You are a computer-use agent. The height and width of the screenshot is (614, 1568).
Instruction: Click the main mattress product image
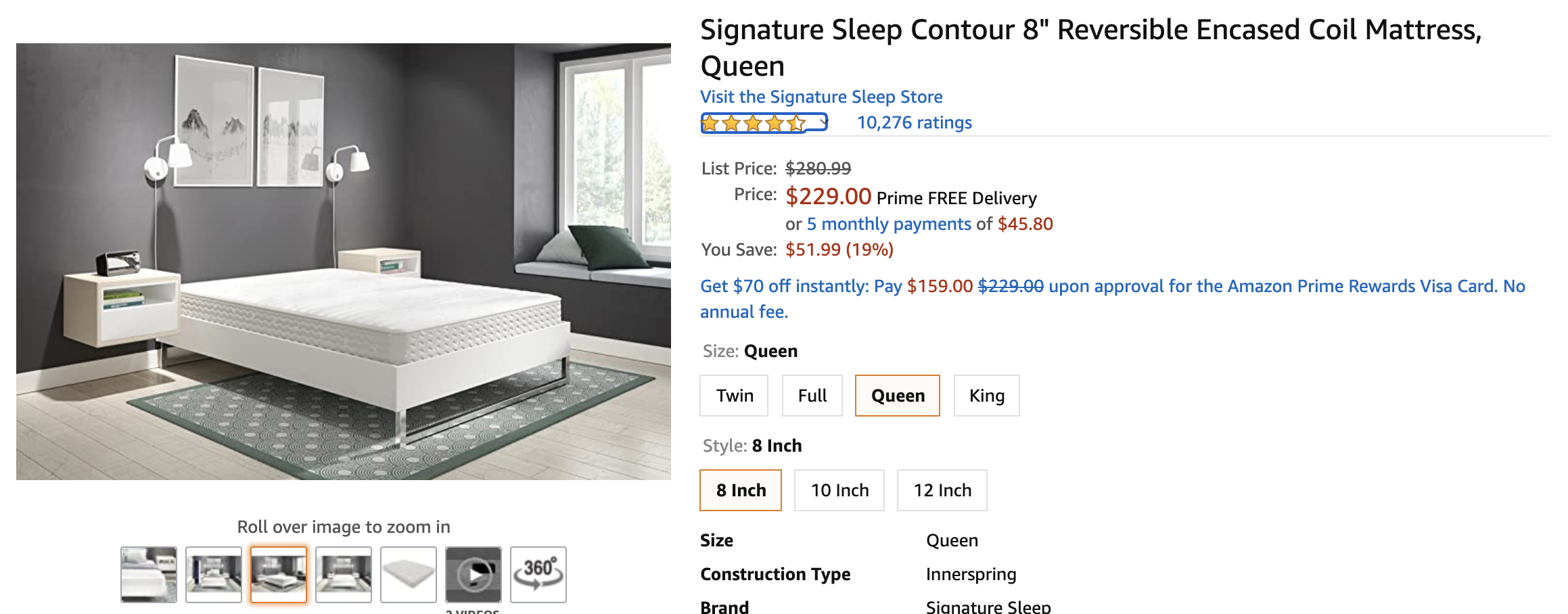(344, 262)
